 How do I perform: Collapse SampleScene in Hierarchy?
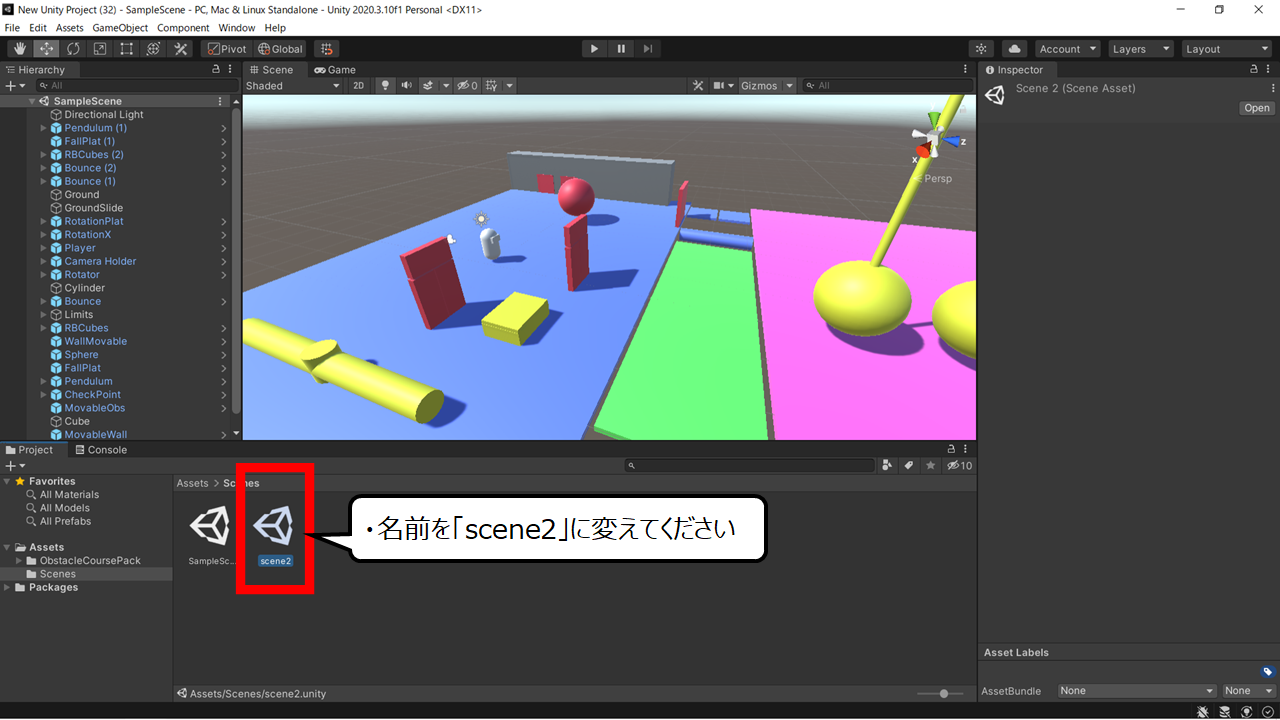(31, 101)
